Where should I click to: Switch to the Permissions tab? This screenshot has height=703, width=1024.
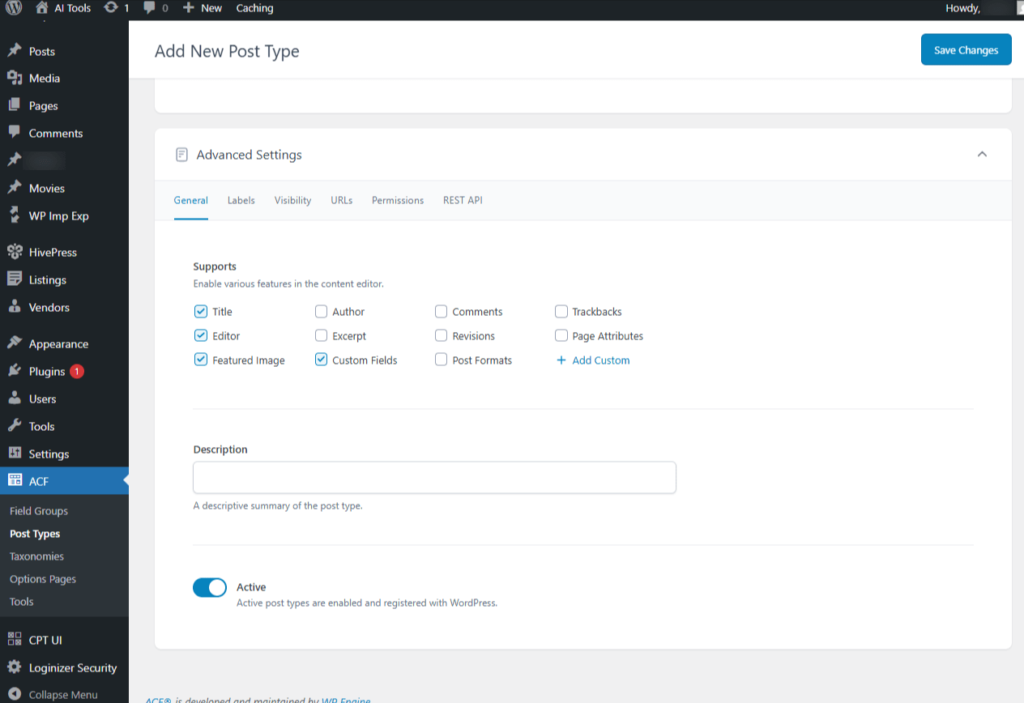[397, 200]
